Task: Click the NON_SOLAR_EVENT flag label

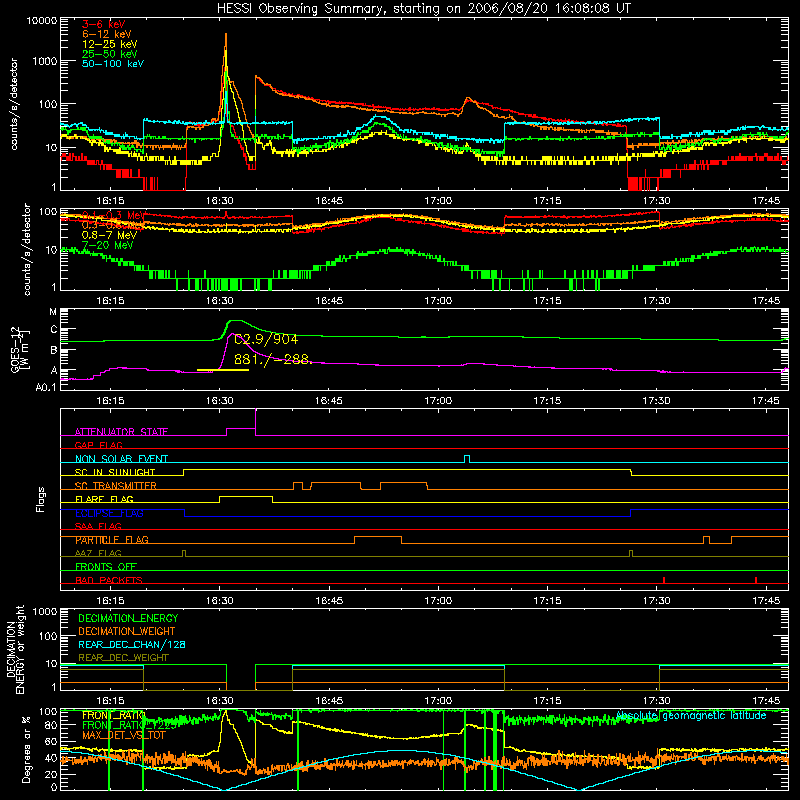Action: [x=121, y=459]
